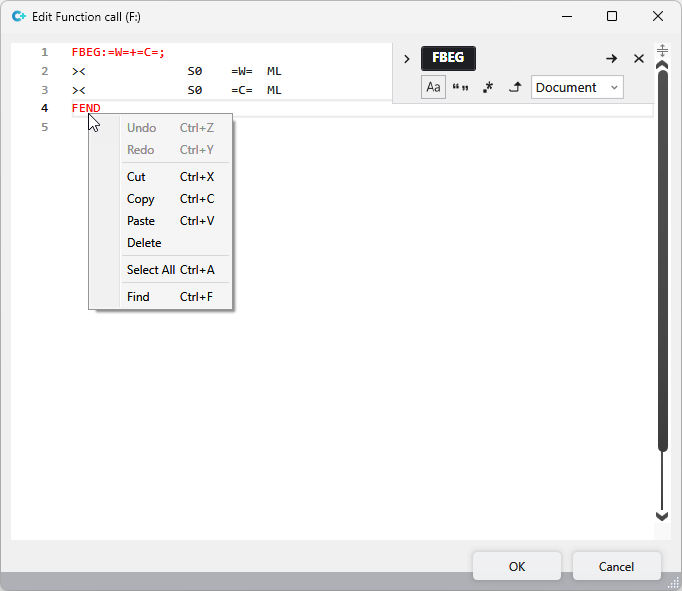This screenshot has height=591, width=682.
Task: Toggle regular expression search mode
Action: 487,88
